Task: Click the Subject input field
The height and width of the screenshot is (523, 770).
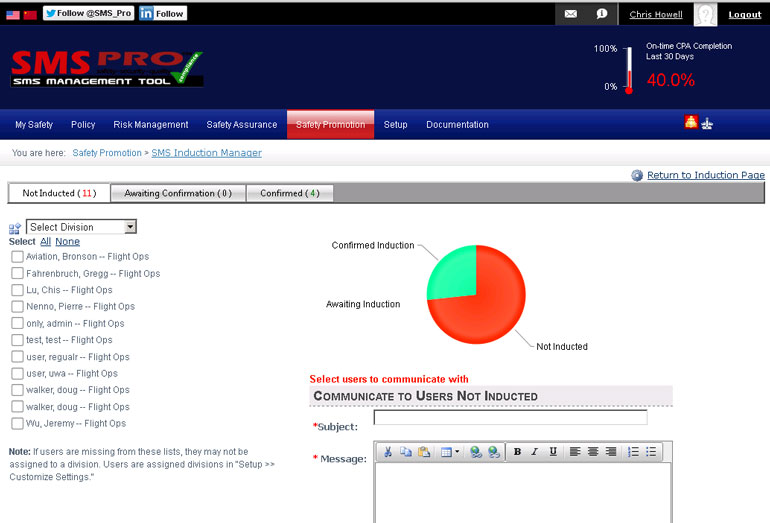Action: tap(510, 418)
